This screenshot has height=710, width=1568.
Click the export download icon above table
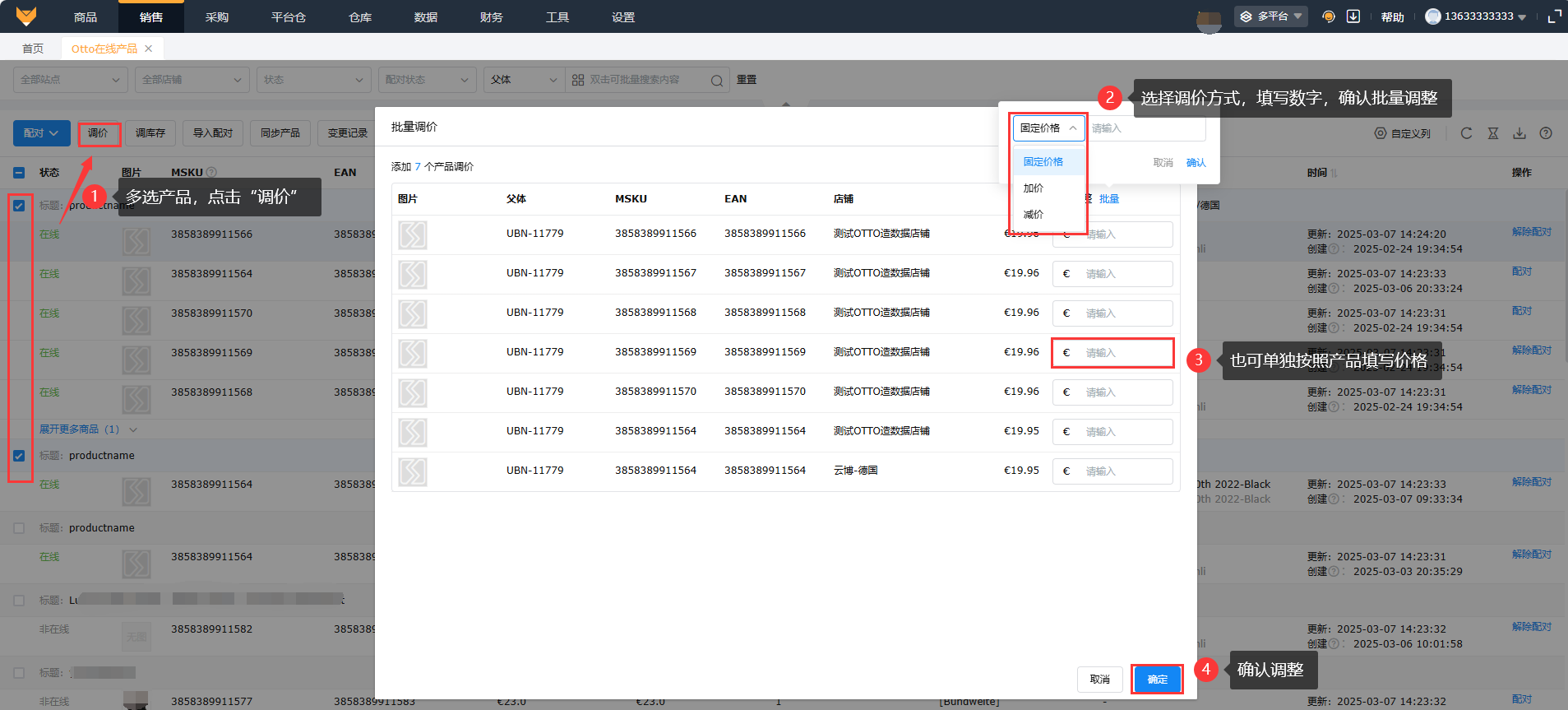1519,133
